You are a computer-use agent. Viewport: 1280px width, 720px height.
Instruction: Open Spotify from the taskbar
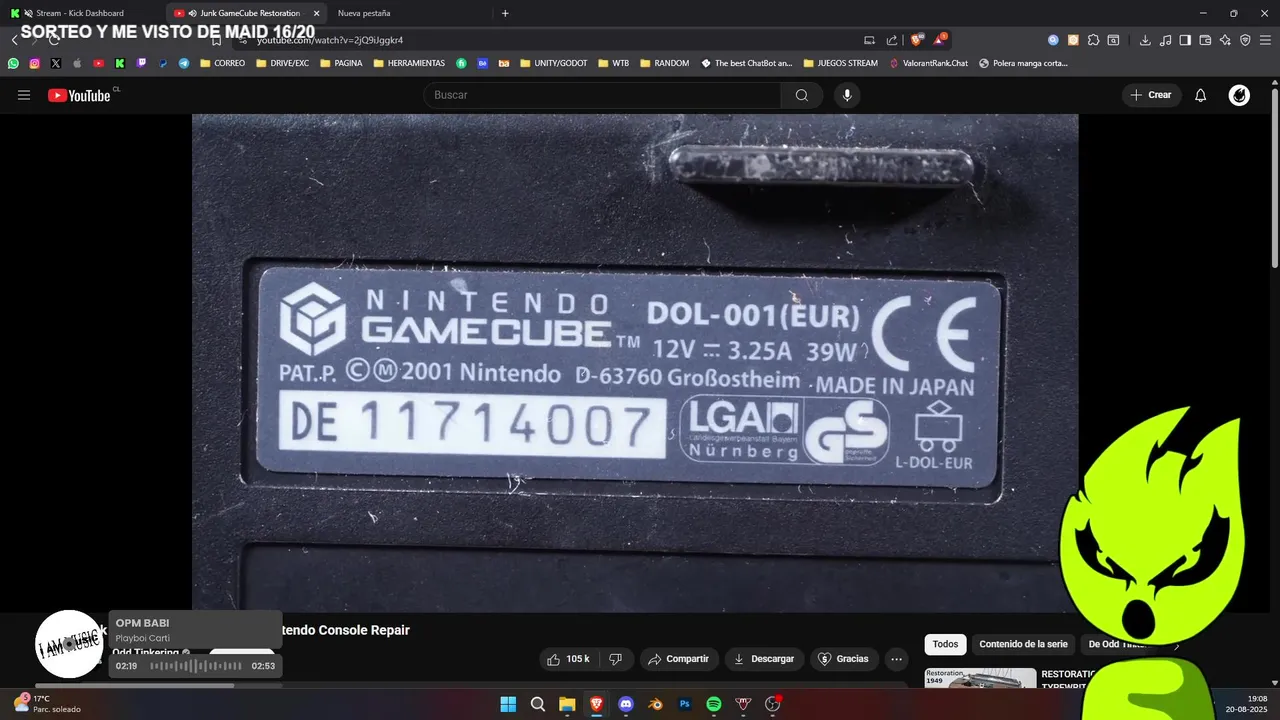[714, 704]
